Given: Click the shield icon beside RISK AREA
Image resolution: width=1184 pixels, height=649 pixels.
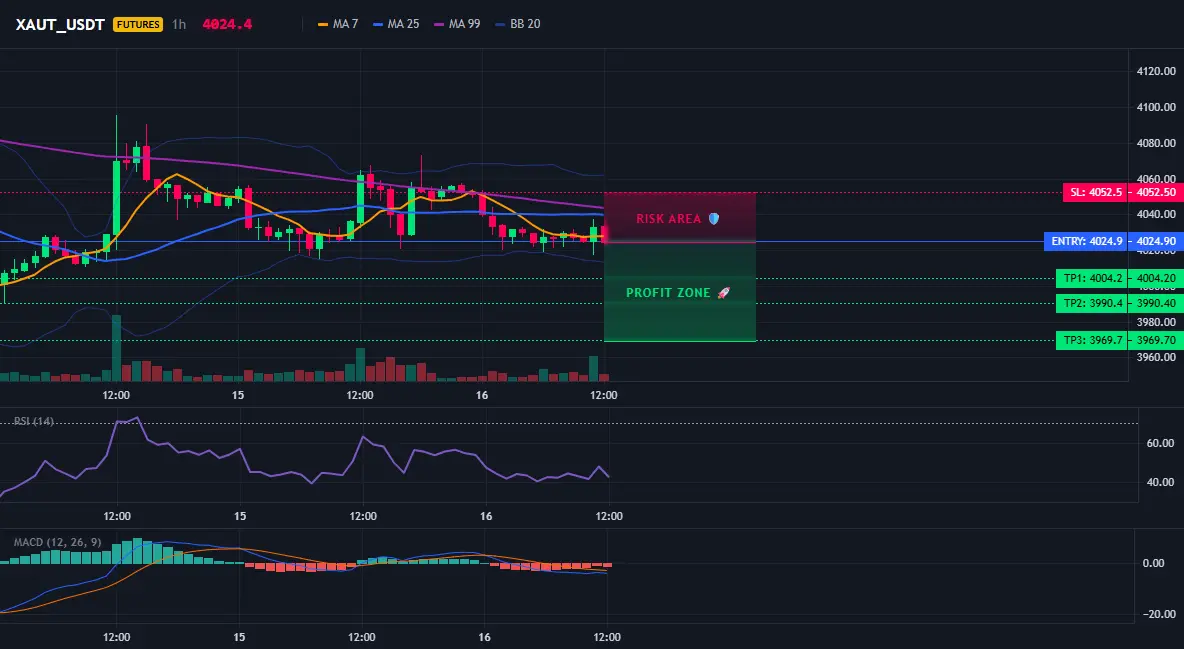Looking at the screenshot, I should tap(714, 218).
